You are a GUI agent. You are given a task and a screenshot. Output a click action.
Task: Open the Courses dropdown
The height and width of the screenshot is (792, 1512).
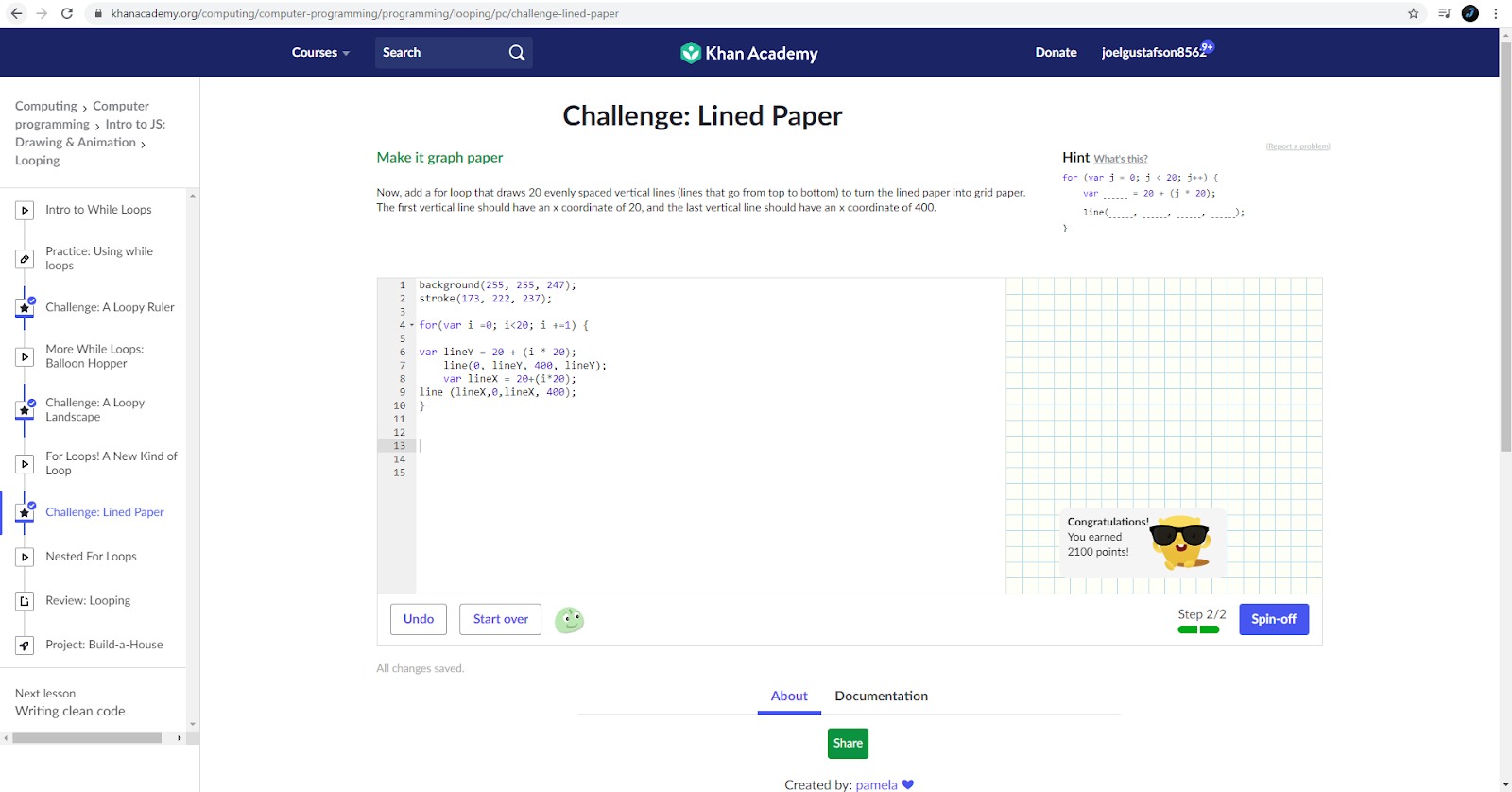coord(320,53)
